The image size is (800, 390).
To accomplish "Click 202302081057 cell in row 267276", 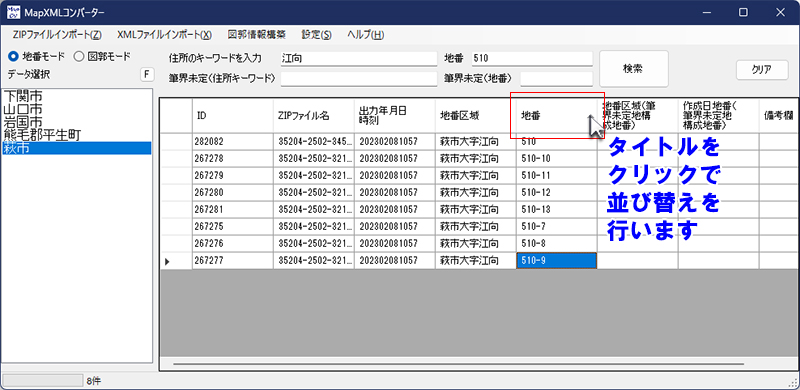I will pyautogui.click(x=395, y=244).
